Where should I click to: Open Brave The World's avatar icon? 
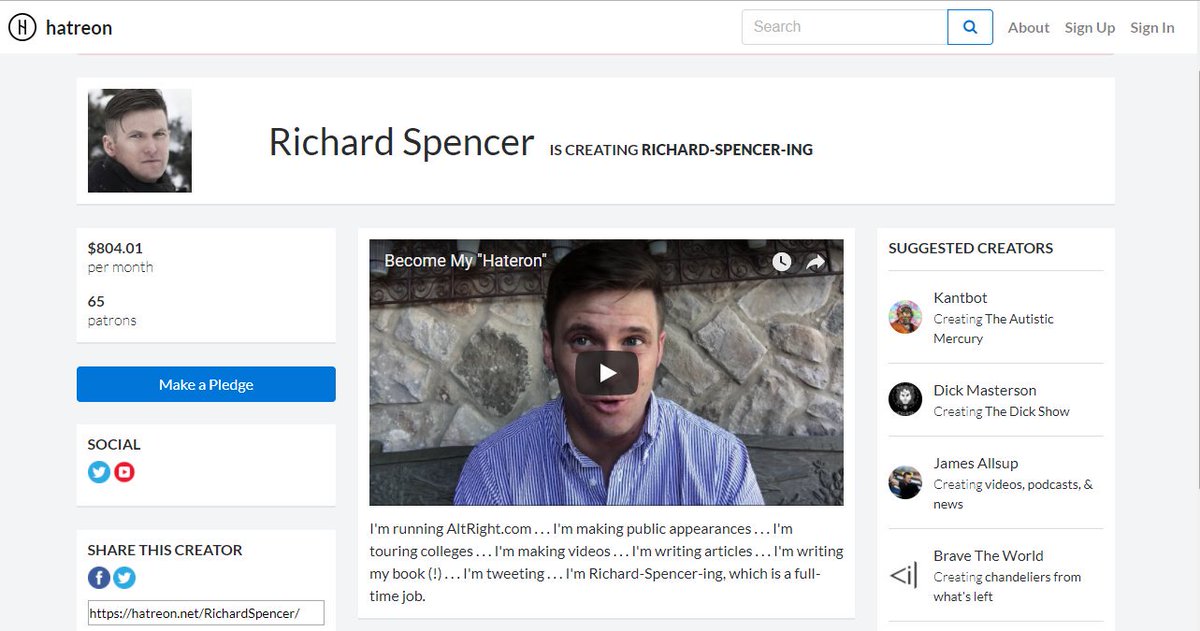pyautogui.click(x=905, y=575)
